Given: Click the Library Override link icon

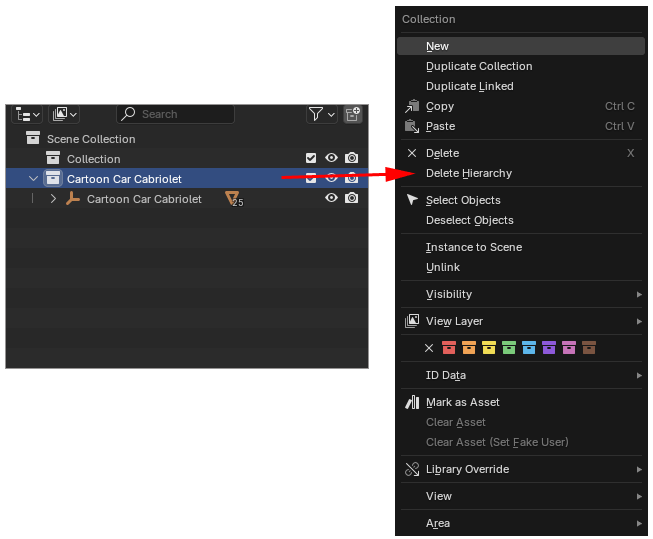Looking at the screenshot, I should pyautogui.click(x=412, y=469).
